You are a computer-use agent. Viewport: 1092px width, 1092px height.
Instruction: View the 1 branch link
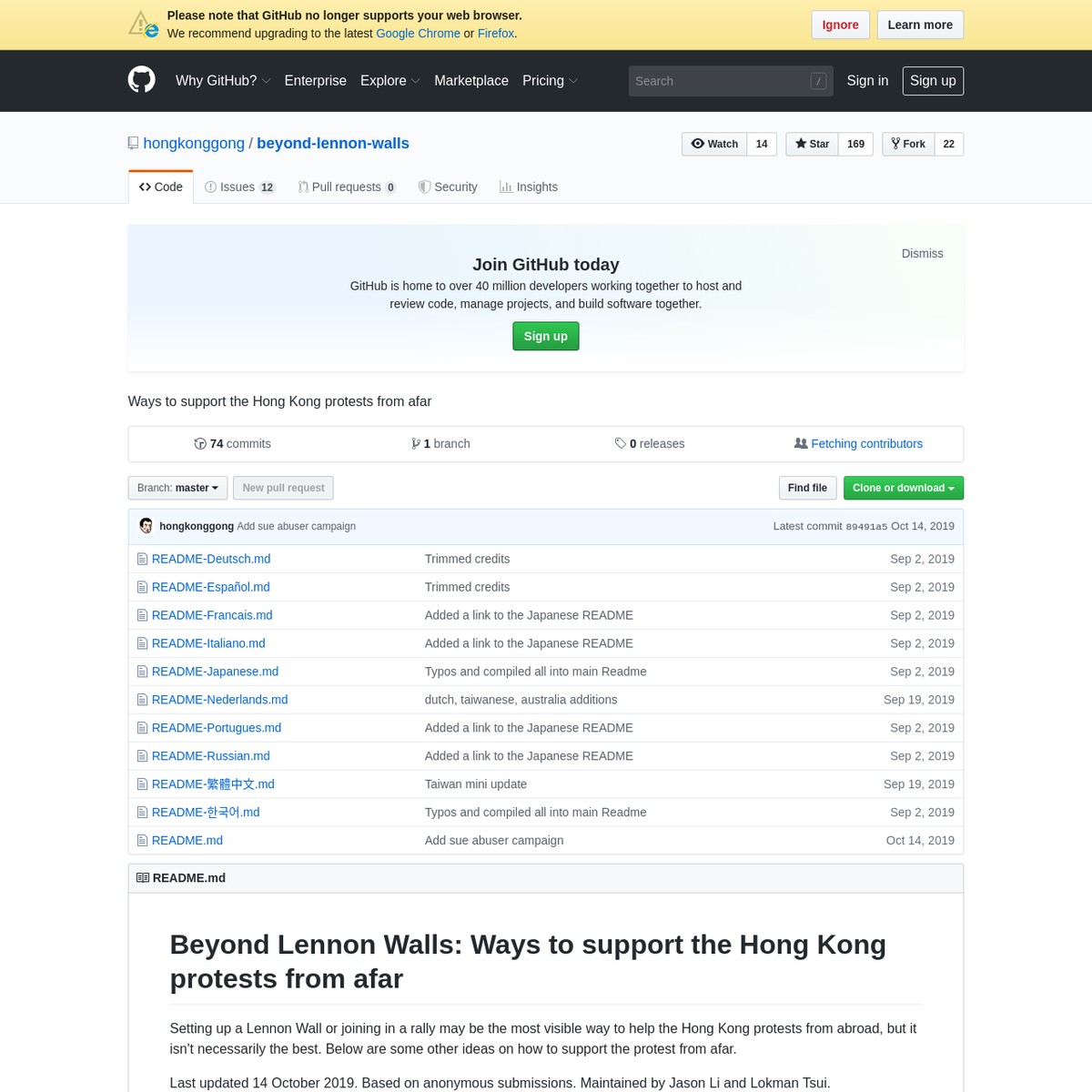click(440, 444)
